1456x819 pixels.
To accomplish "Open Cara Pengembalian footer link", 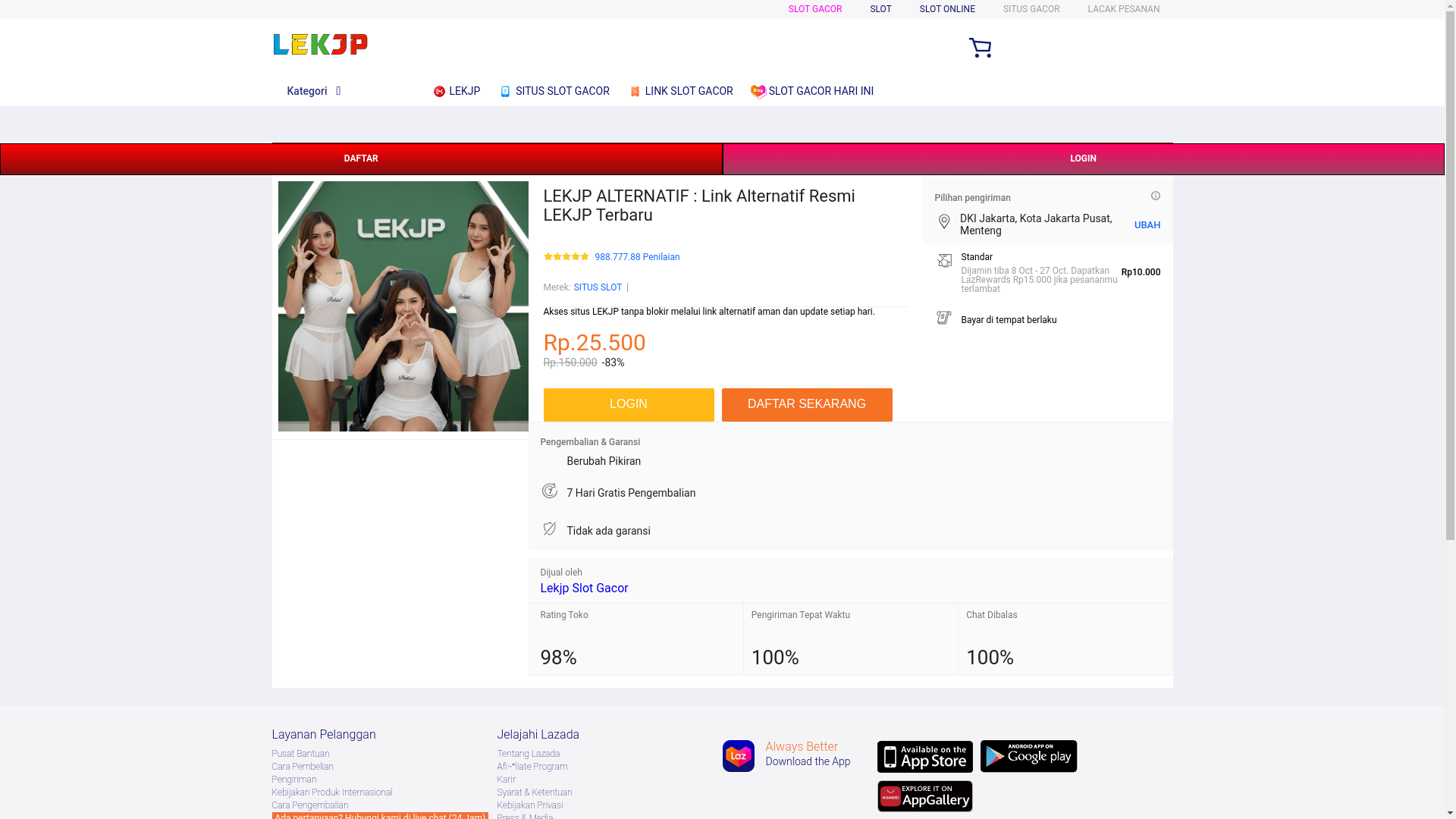I will tap(310, 805).
